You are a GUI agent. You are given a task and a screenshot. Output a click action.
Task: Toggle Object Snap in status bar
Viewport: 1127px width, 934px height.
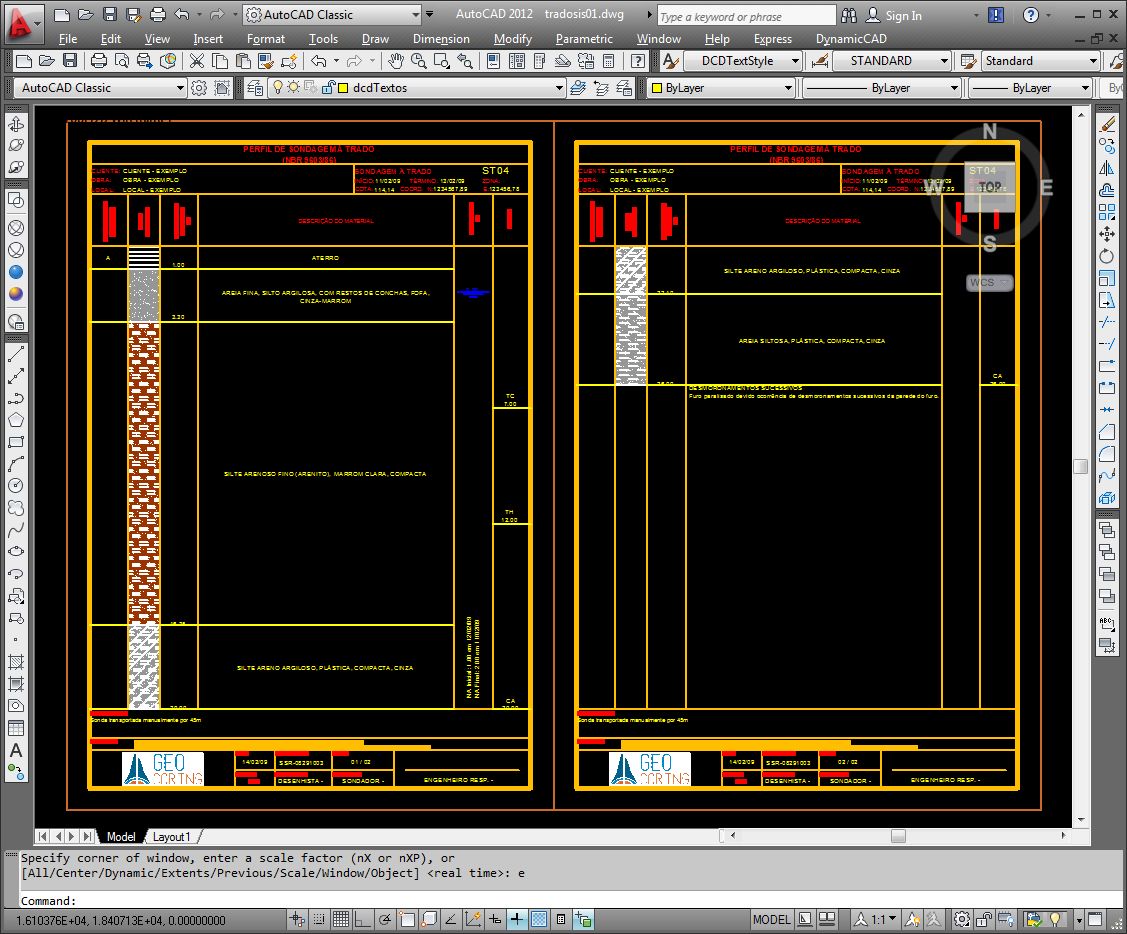point(408,919)
